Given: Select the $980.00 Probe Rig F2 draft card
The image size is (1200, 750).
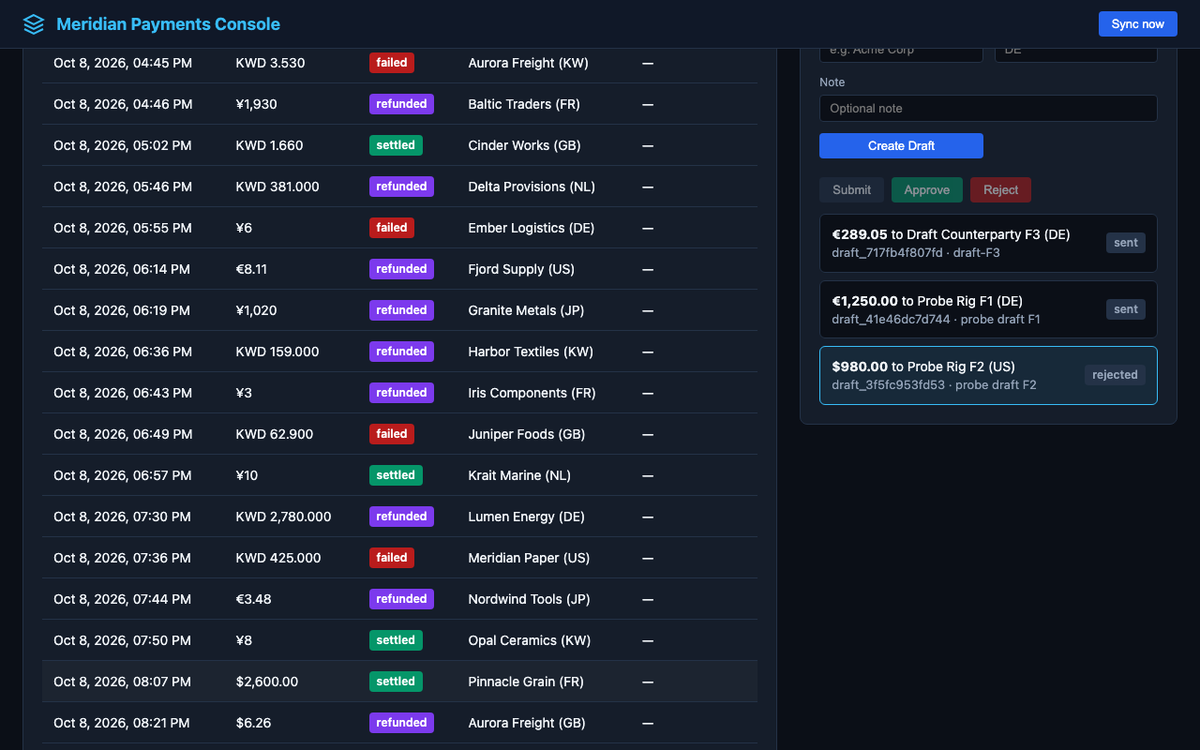Looking at the screenshot, I should pyautogui.click(x=988, y=375).
